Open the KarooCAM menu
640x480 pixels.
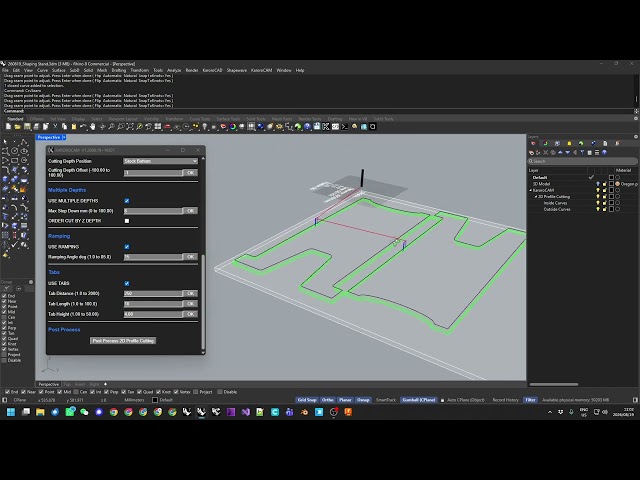262,70
